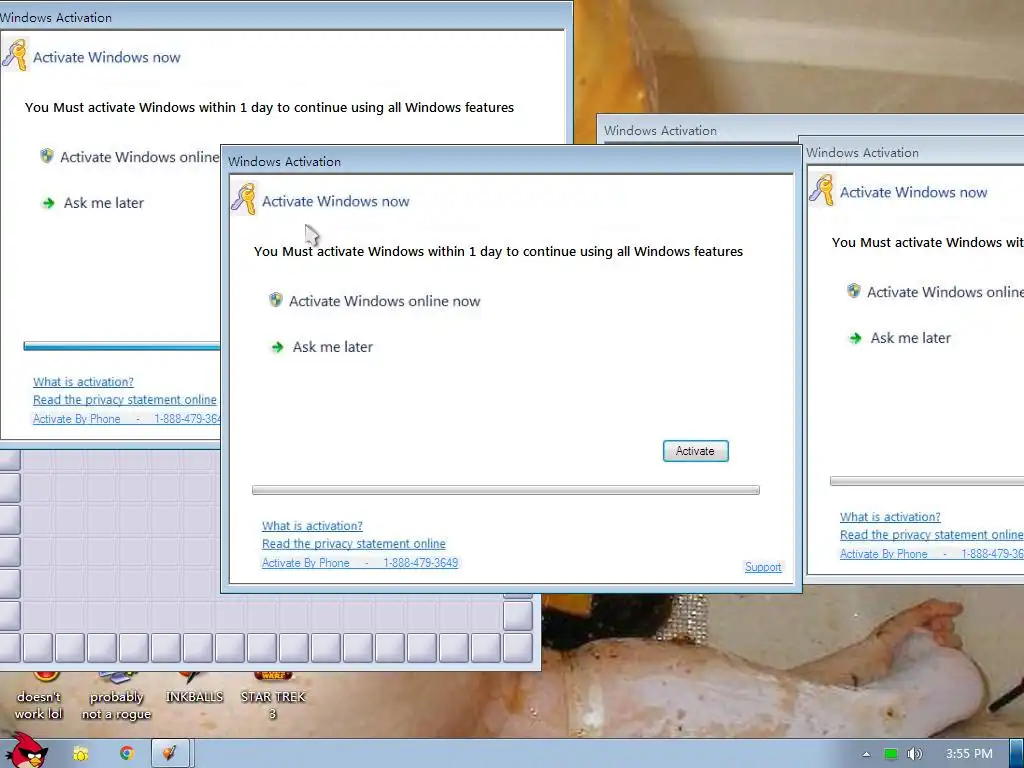Select 'Ask me later' in right background window

point(910,338)
